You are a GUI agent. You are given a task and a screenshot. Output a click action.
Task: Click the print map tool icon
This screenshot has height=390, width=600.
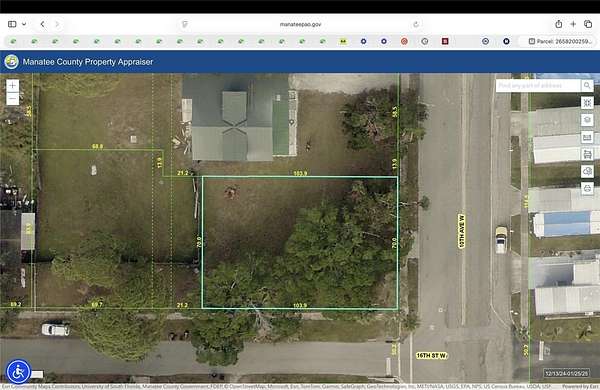587,188
